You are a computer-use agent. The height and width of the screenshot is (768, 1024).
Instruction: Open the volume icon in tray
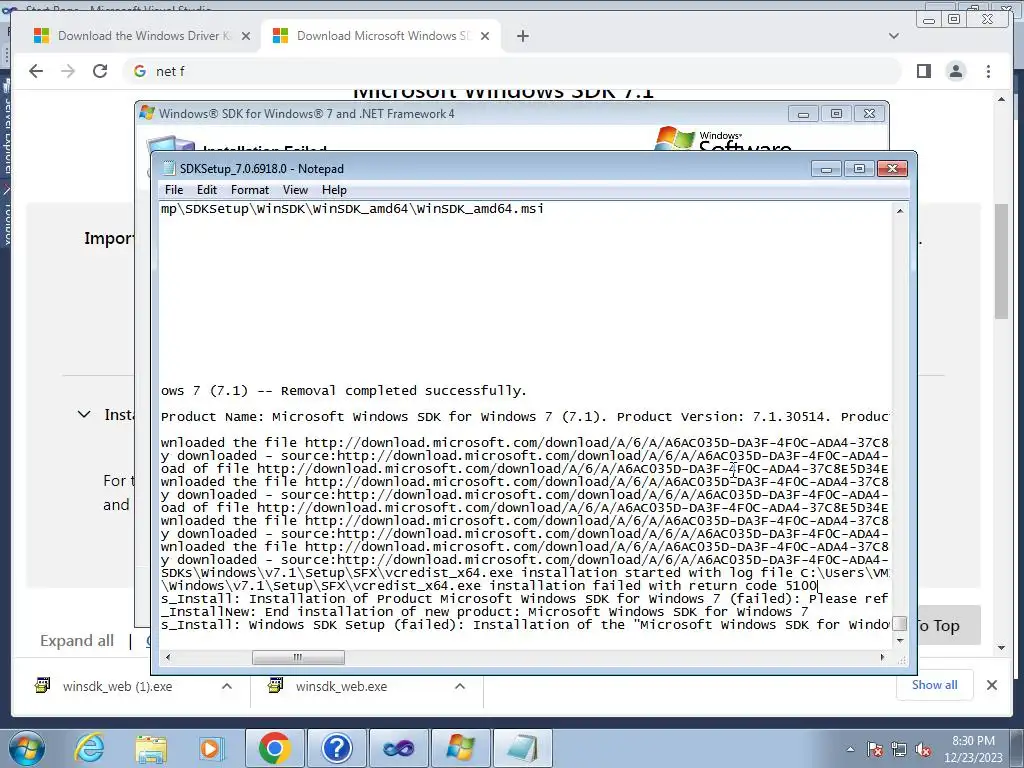[923, 749]
